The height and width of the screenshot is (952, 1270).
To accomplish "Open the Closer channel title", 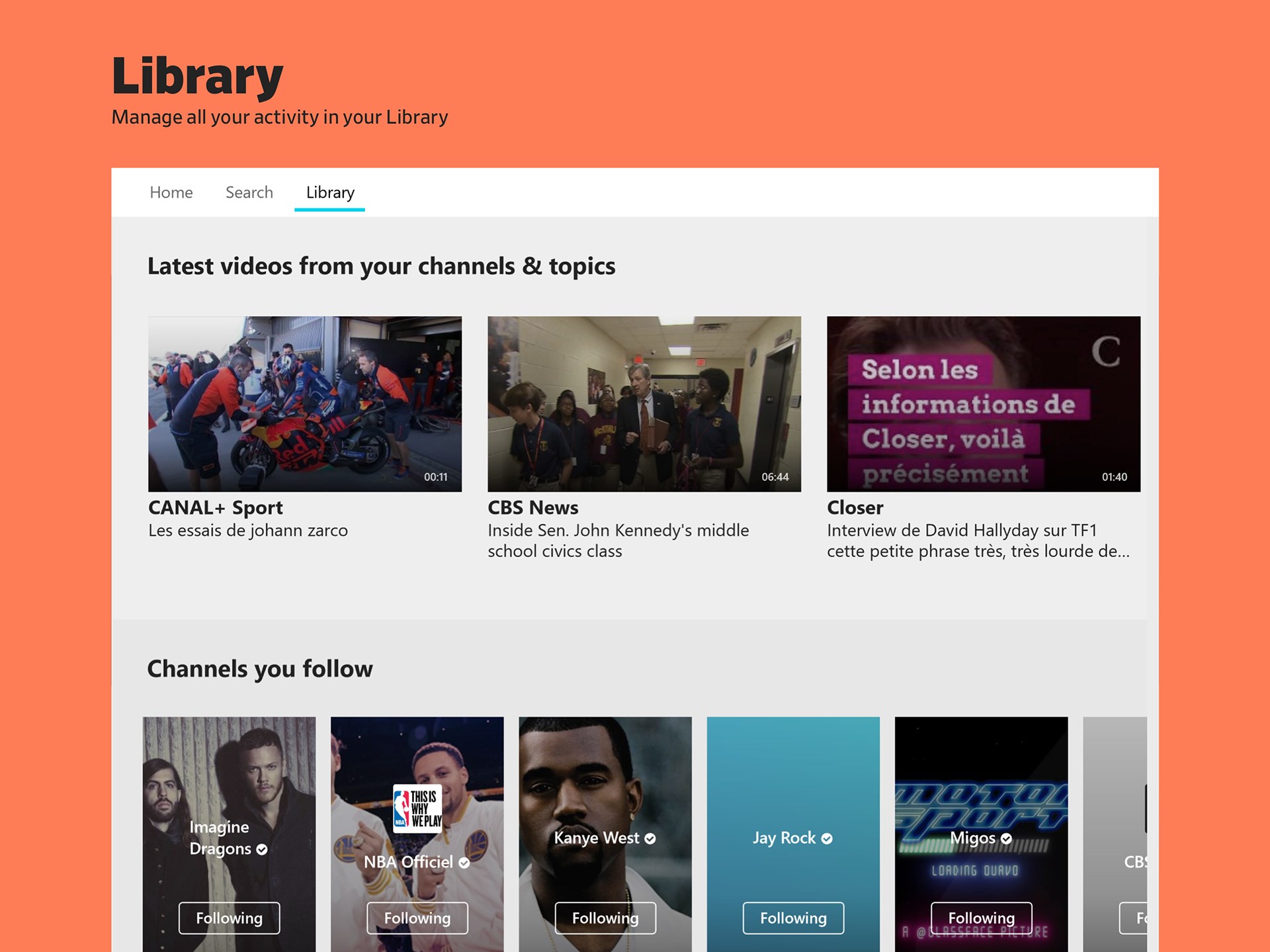I will point(855,507).
